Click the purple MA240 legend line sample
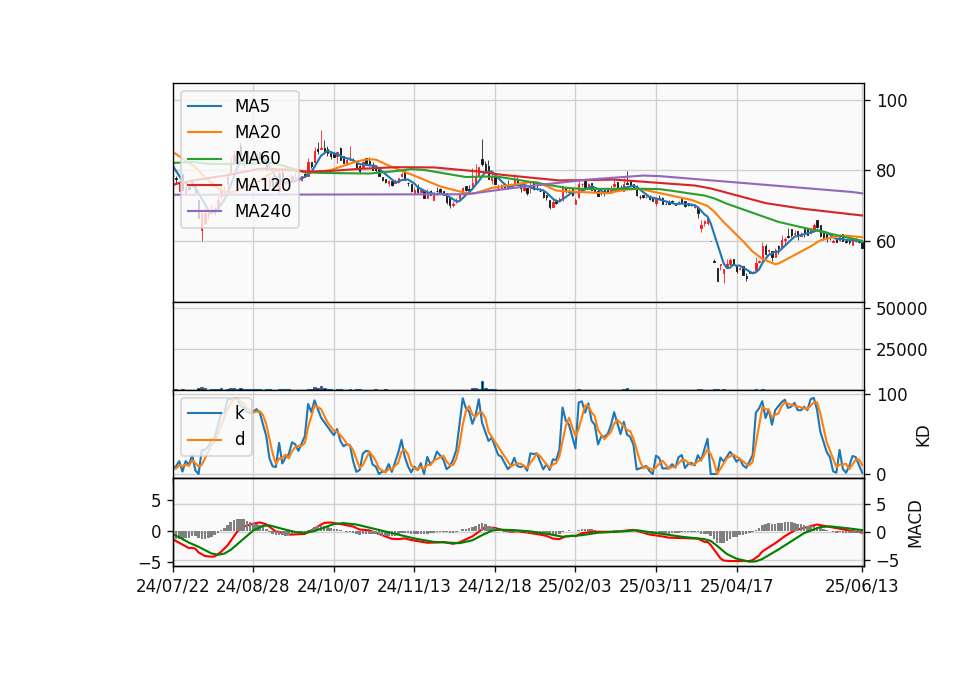960x690 pixels. 204,211
